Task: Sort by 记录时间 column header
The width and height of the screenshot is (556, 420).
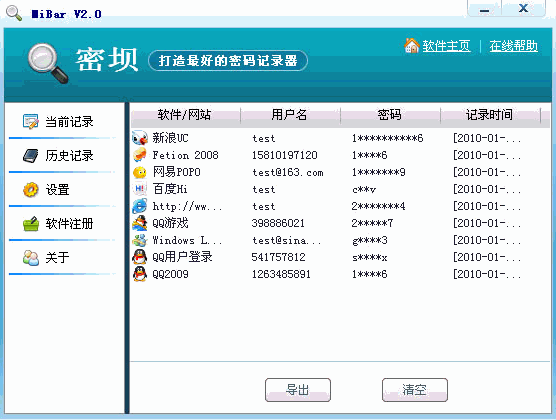Action: pyautogui.click(x=490, y=115)
